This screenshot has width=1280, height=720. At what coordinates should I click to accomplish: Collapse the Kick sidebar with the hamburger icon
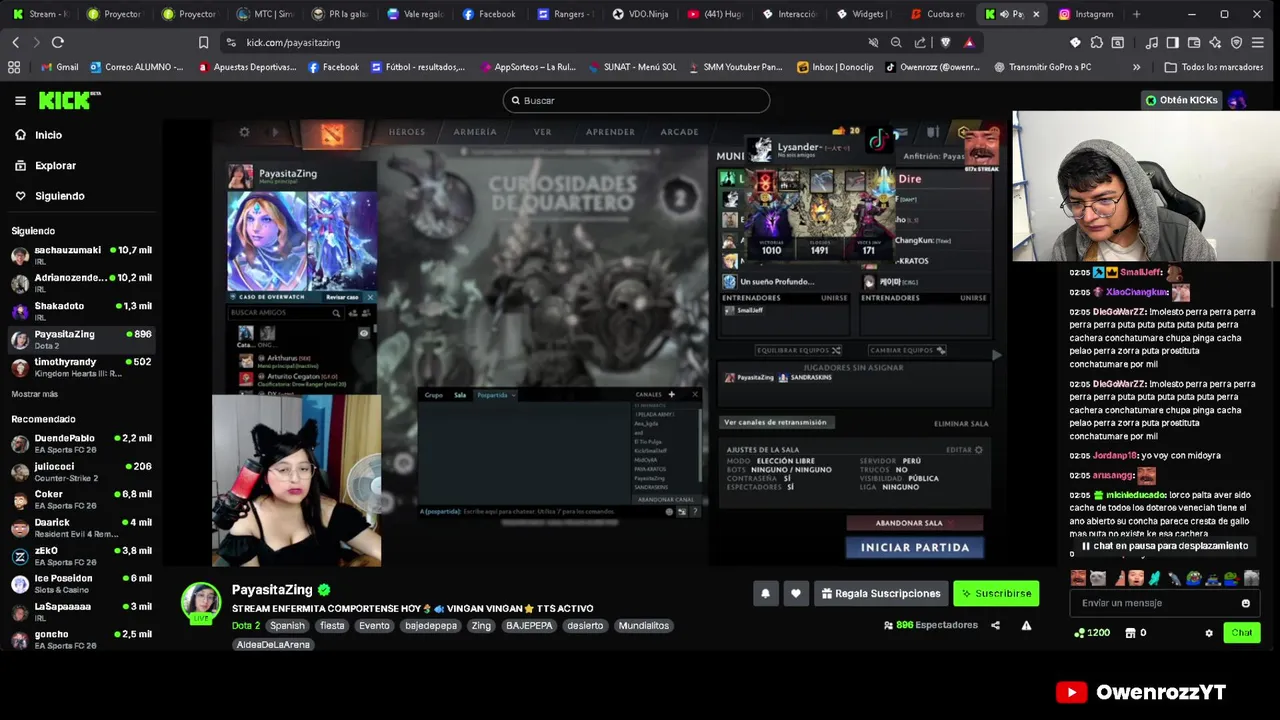(20, 100)
